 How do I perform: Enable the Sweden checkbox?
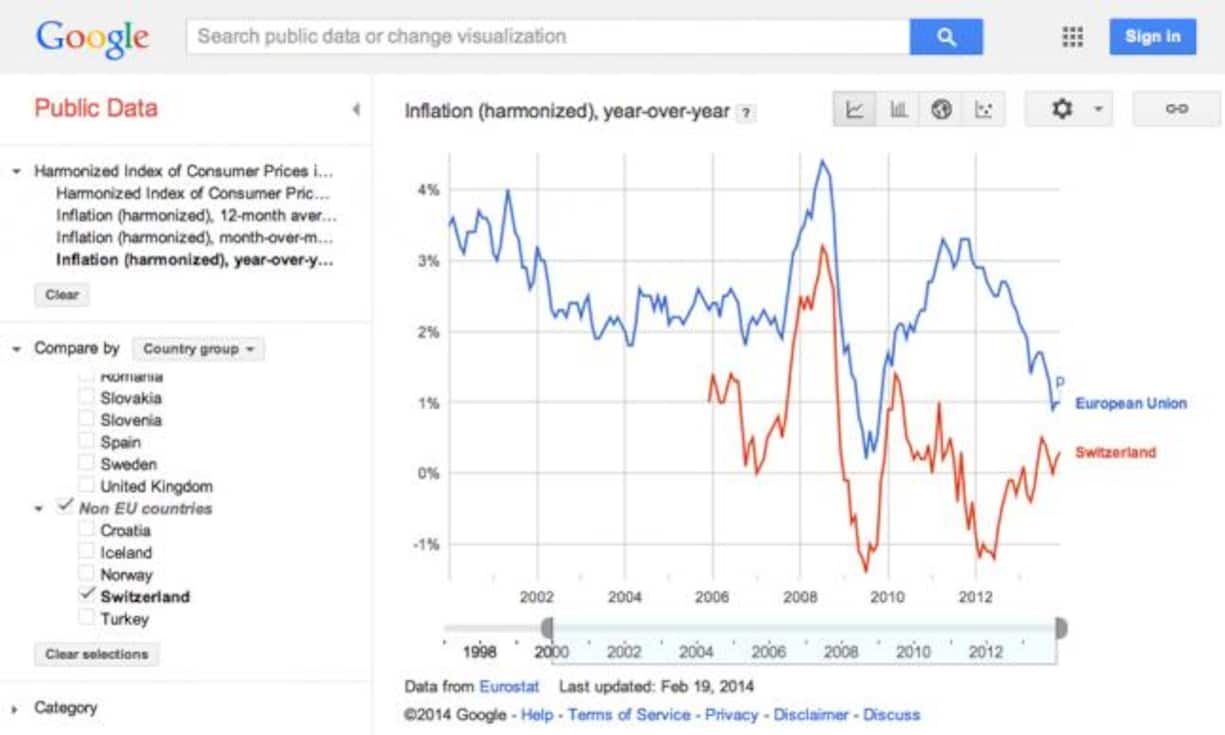pyautogui.click(x=87, y=464)
